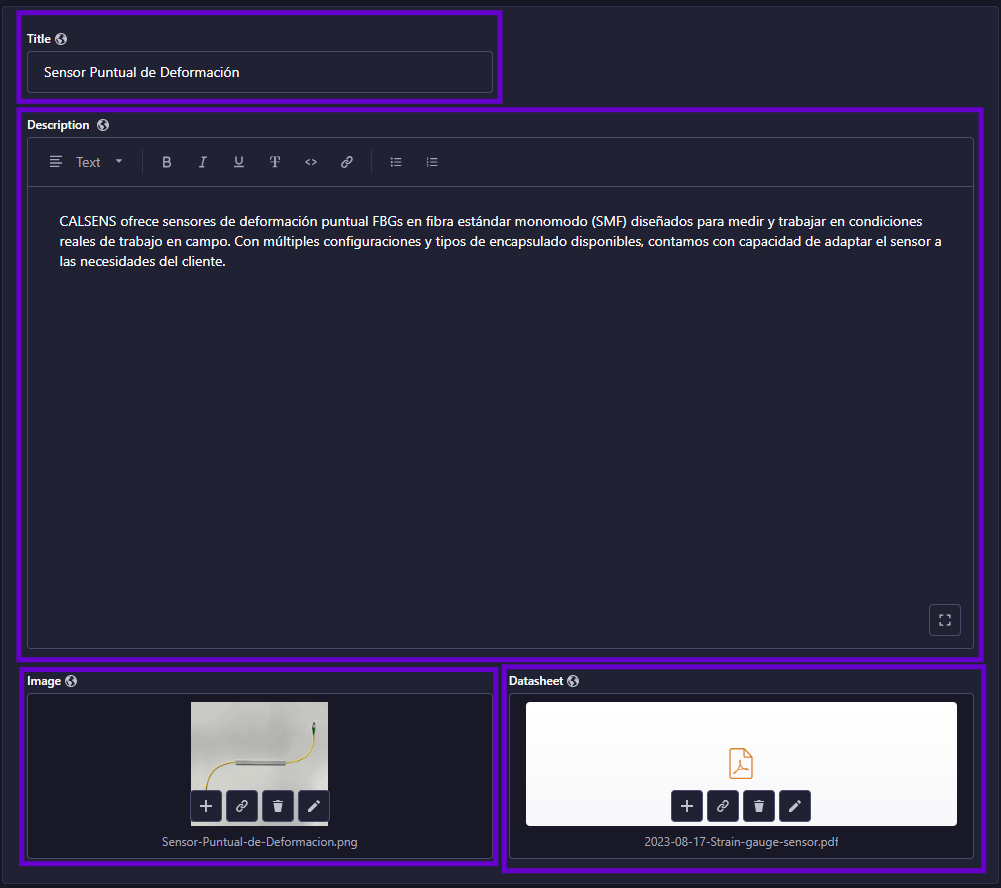Apply italic formatting in the editor
Image resolution: width=1001 pixels, height=888 pixels.
click(203, 162)
